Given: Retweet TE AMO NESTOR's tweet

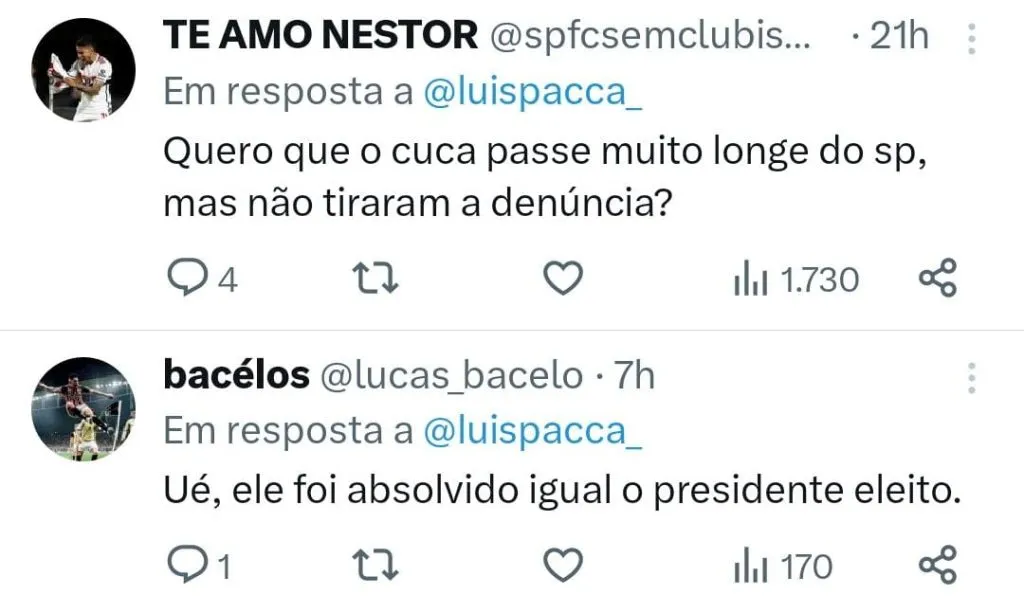Looking at the screenshot, I should [x=378, y=280].
